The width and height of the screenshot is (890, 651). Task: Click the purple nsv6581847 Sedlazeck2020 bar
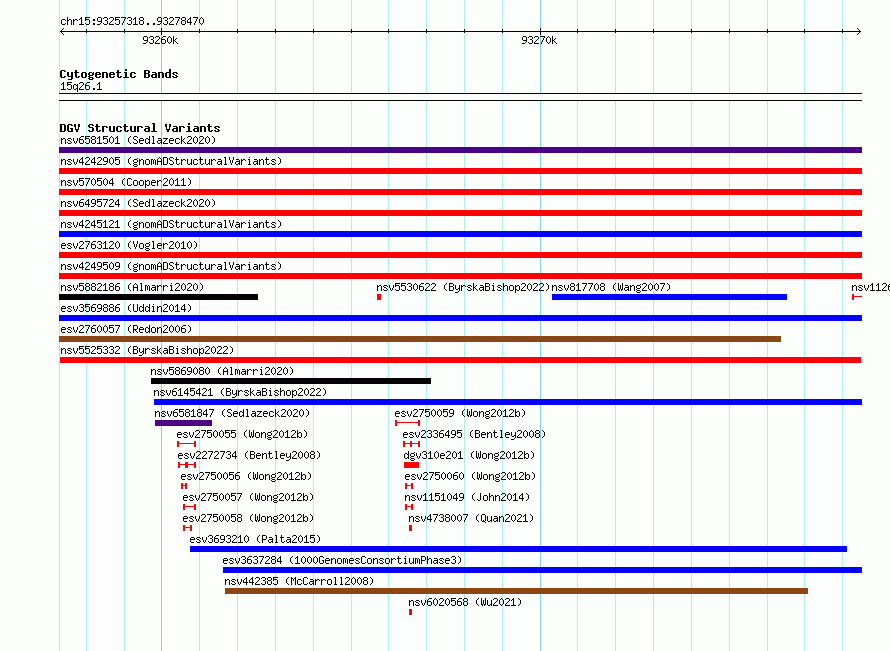(183, 423)
